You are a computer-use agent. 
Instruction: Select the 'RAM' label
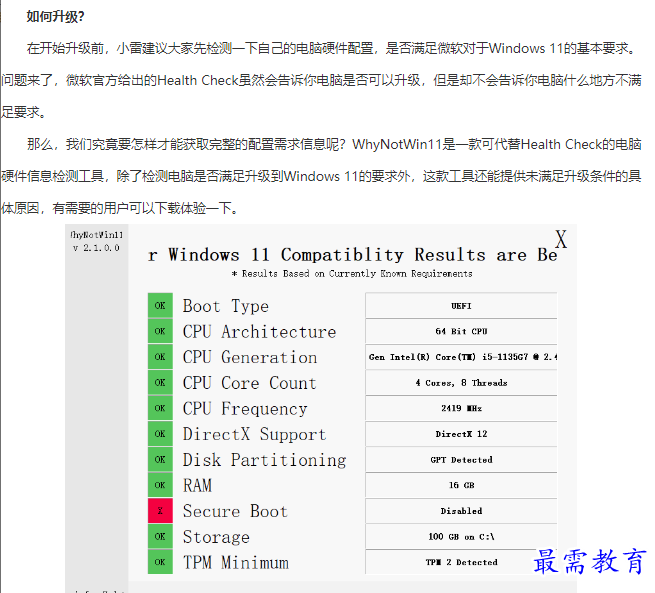point(197,486)
